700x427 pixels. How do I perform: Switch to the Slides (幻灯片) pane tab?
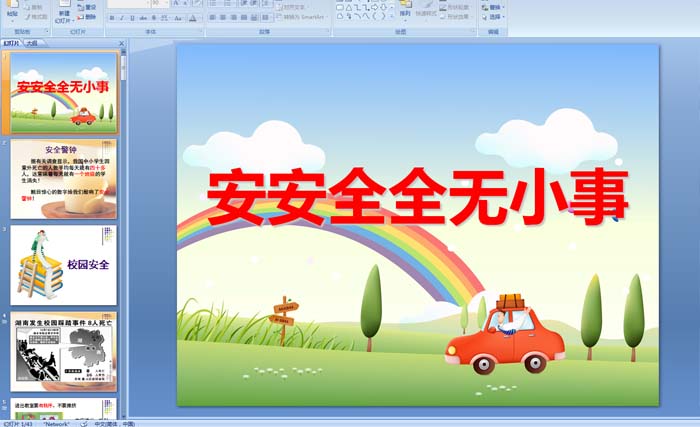pyautogui.click(x=11, y=43)
